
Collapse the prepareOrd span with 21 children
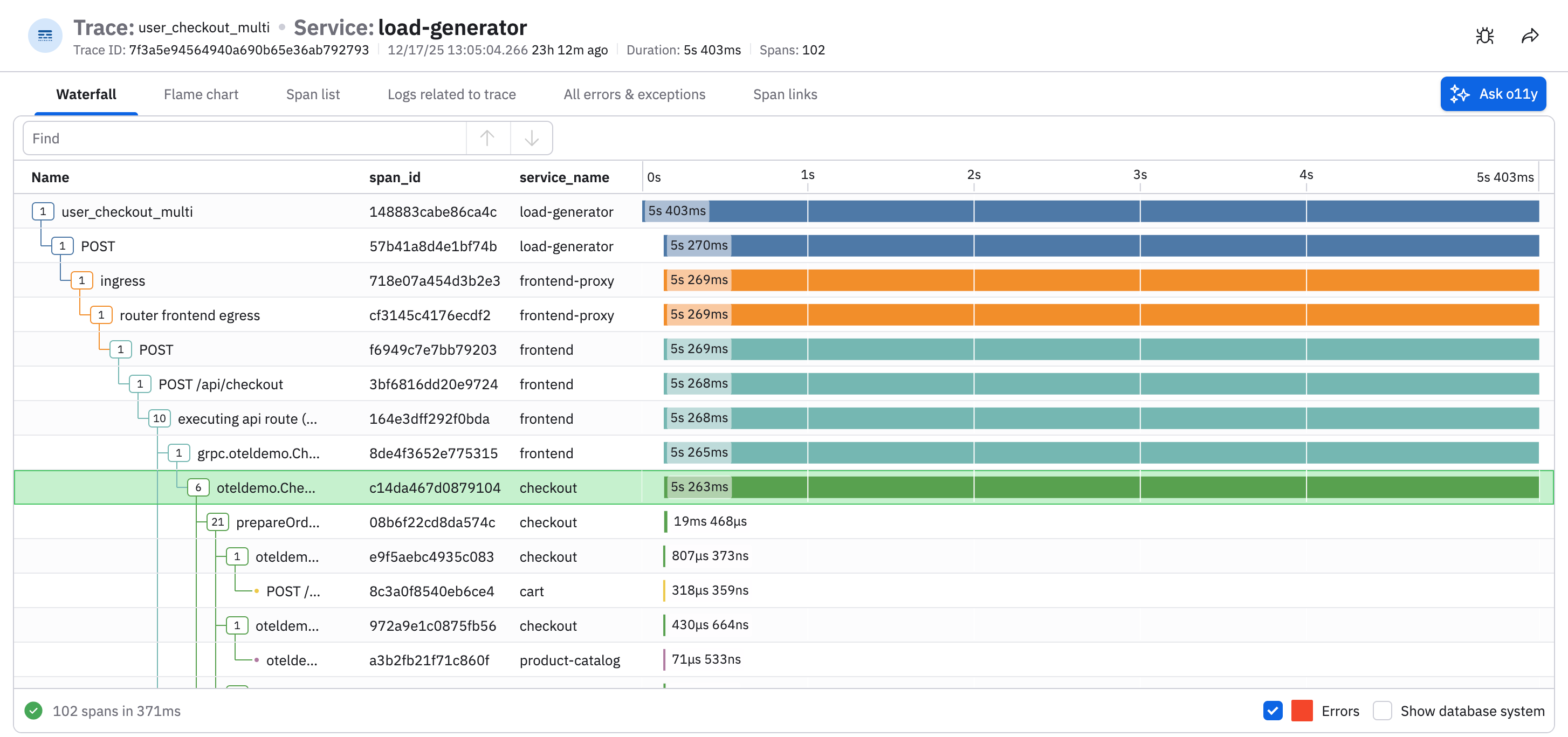tap(217, 522)
